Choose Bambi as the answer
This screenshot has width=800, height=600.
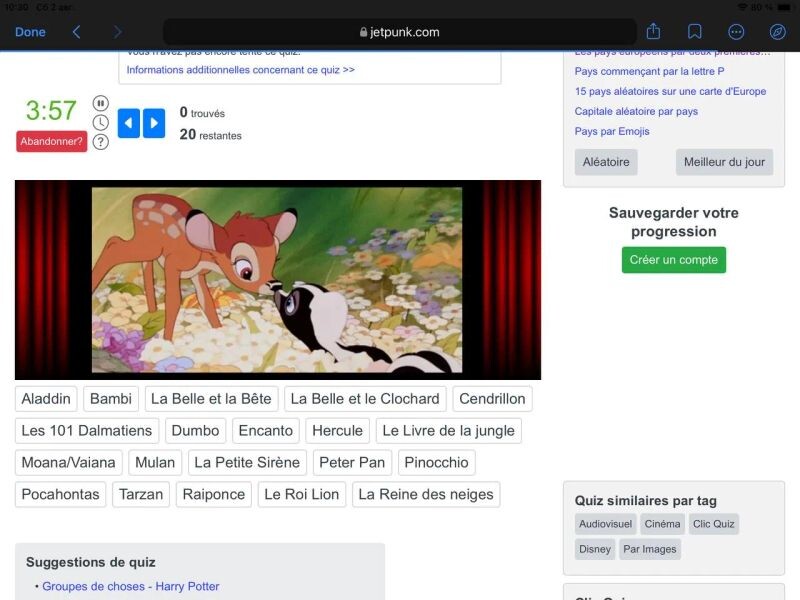[x=111, y=399]
